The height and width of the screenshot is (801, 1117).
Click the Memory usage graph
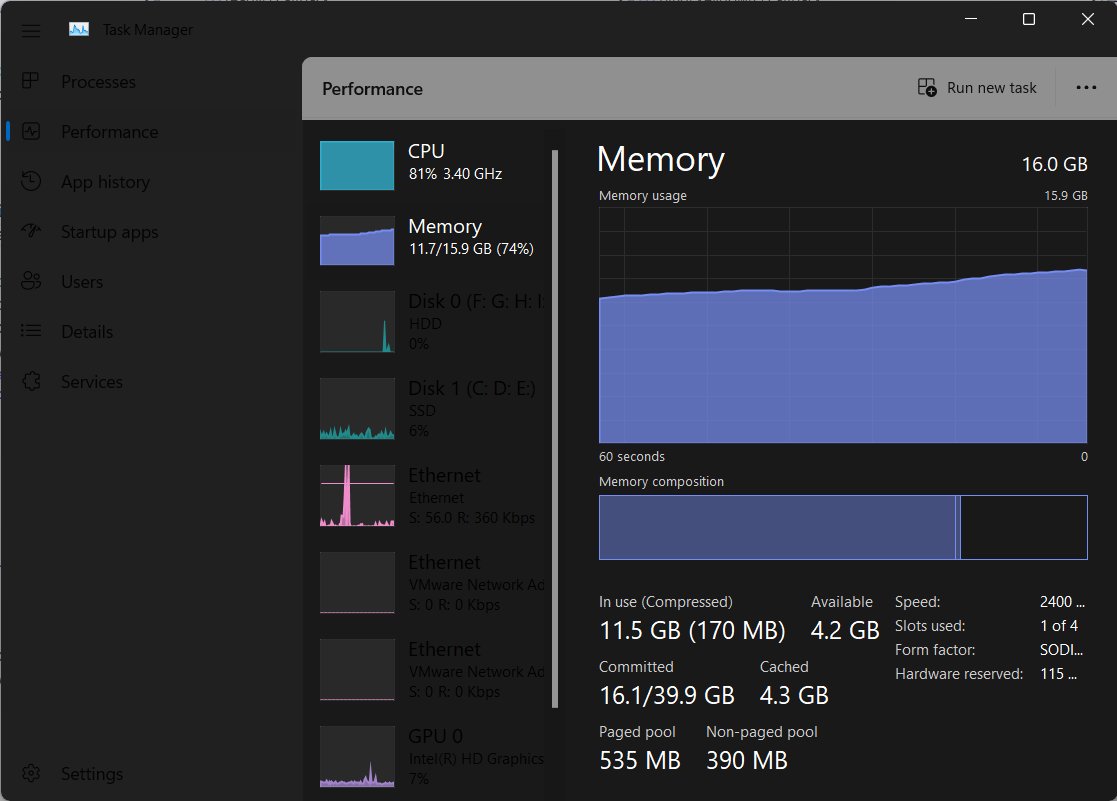(x=843, y=326)
